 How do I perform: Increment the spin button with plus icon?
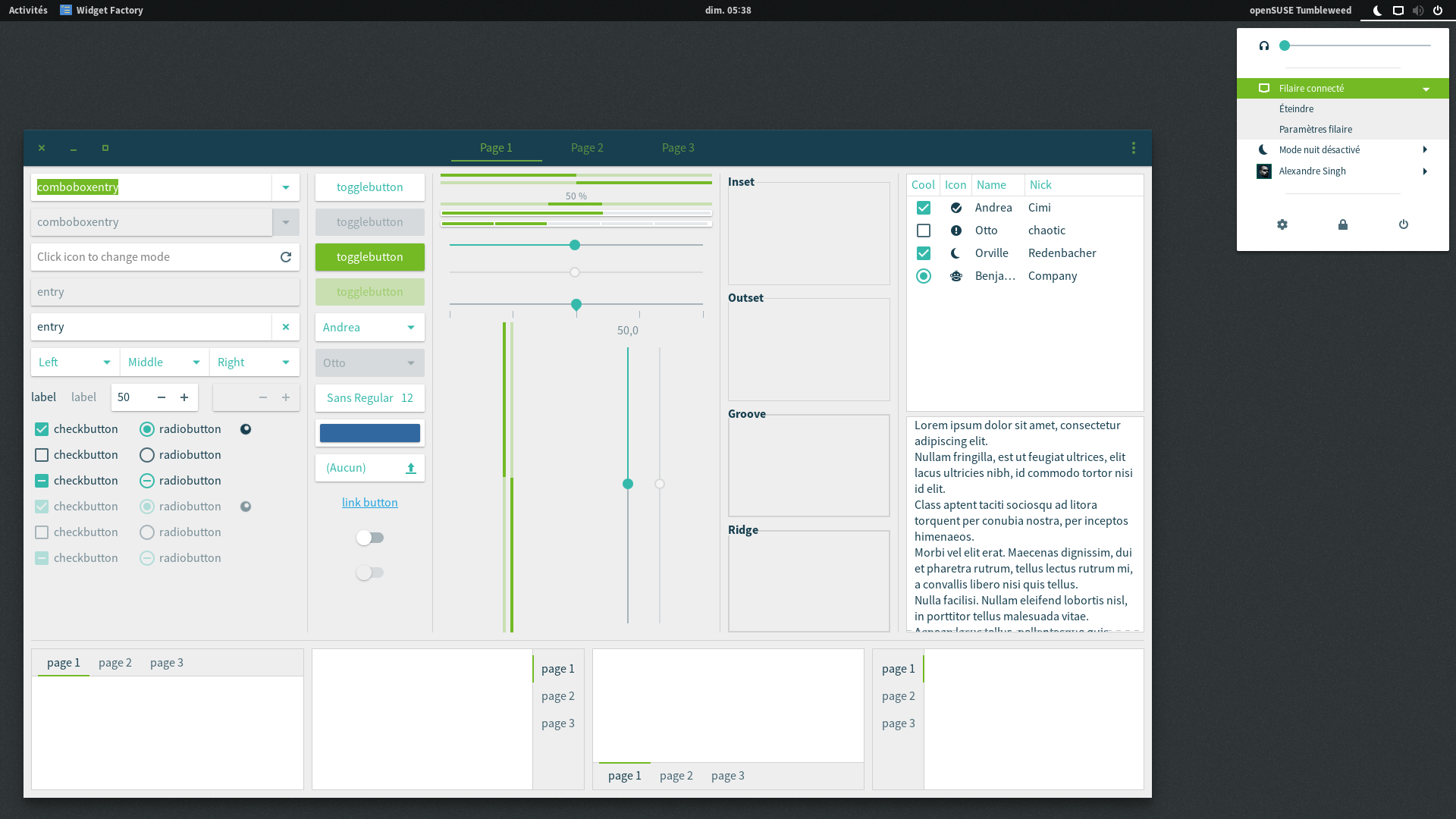point(184,397)
